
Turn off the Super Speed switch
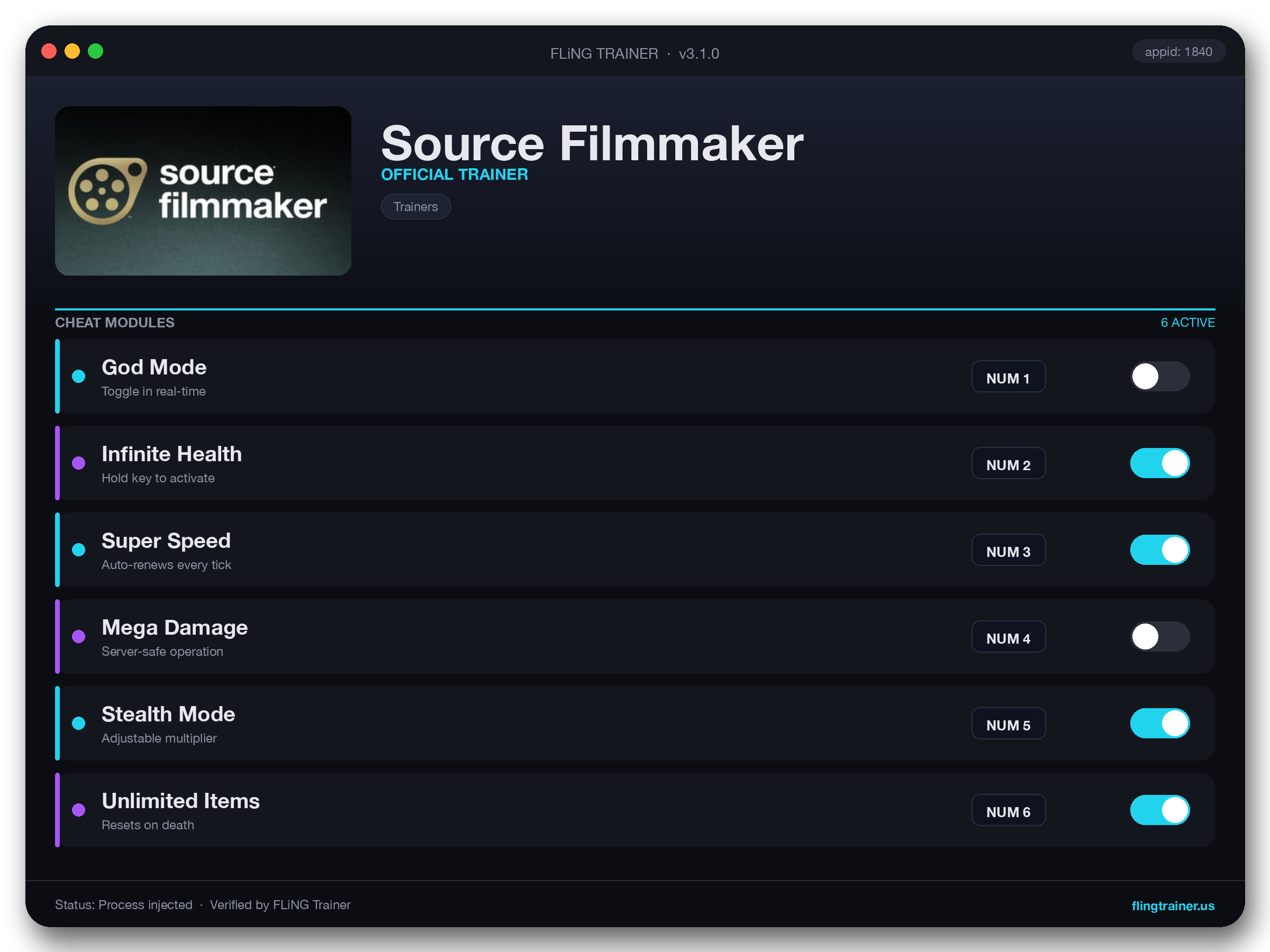(1160, 550)
